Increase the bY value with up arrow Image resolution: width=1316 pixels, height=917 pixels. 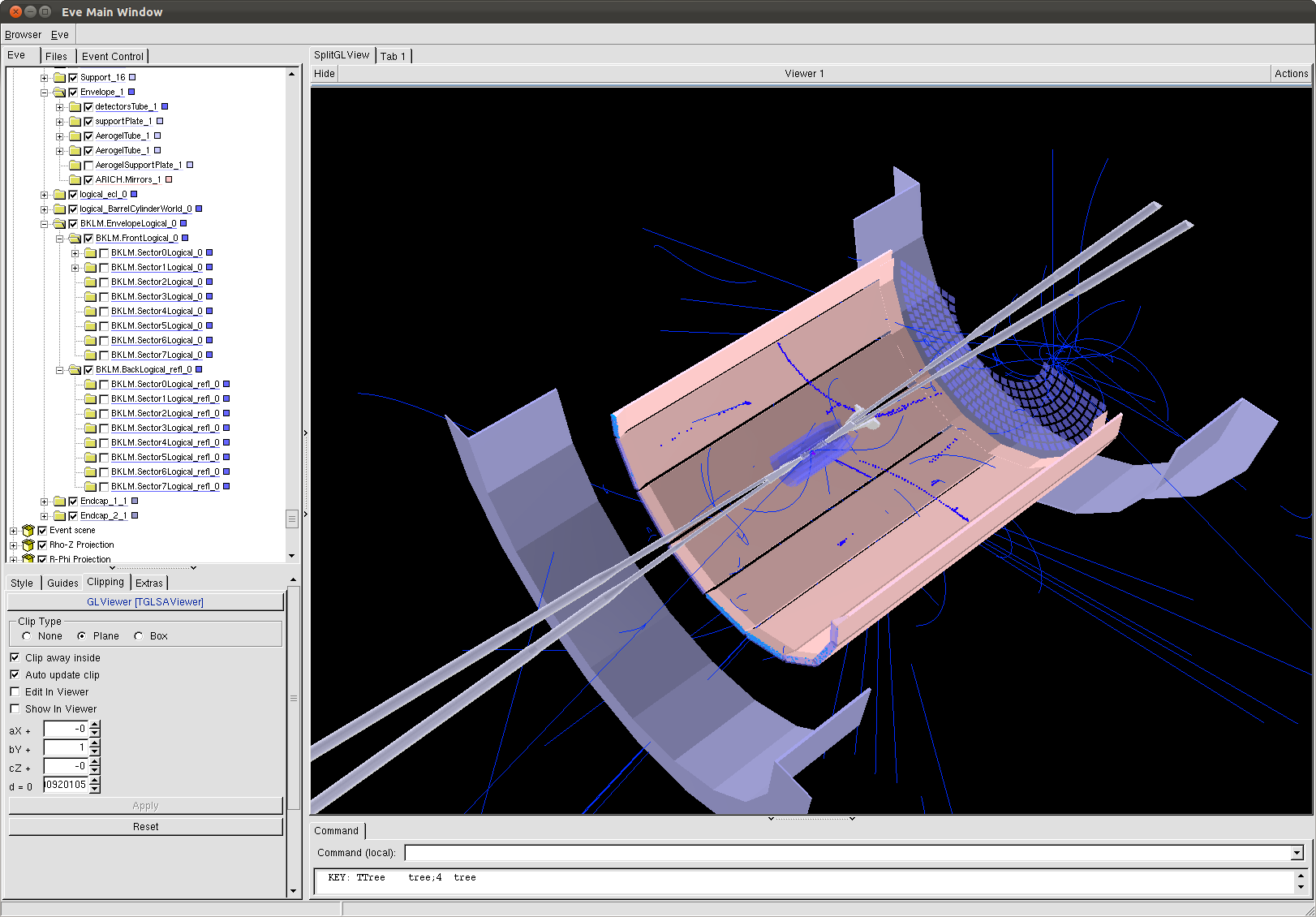click(x=95, y=743)
